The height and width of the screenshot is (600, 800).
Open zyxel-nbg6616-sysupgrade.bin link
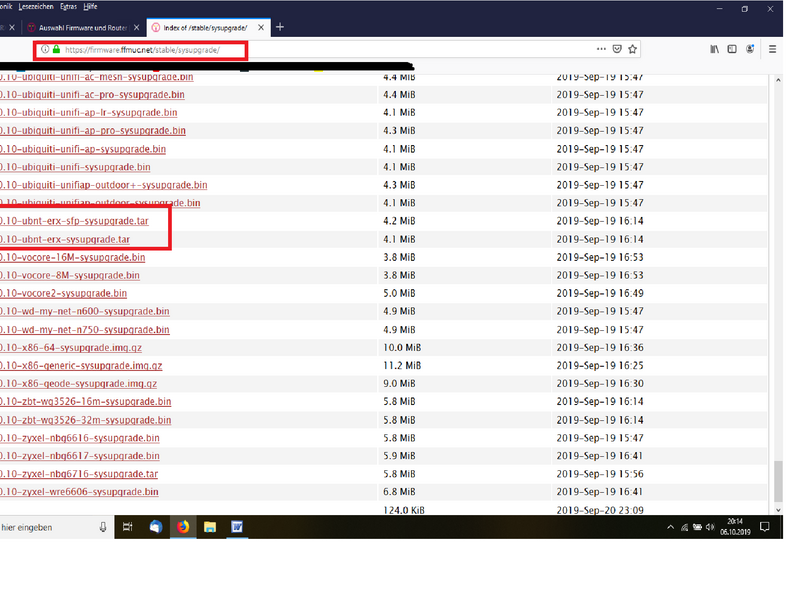80,438
